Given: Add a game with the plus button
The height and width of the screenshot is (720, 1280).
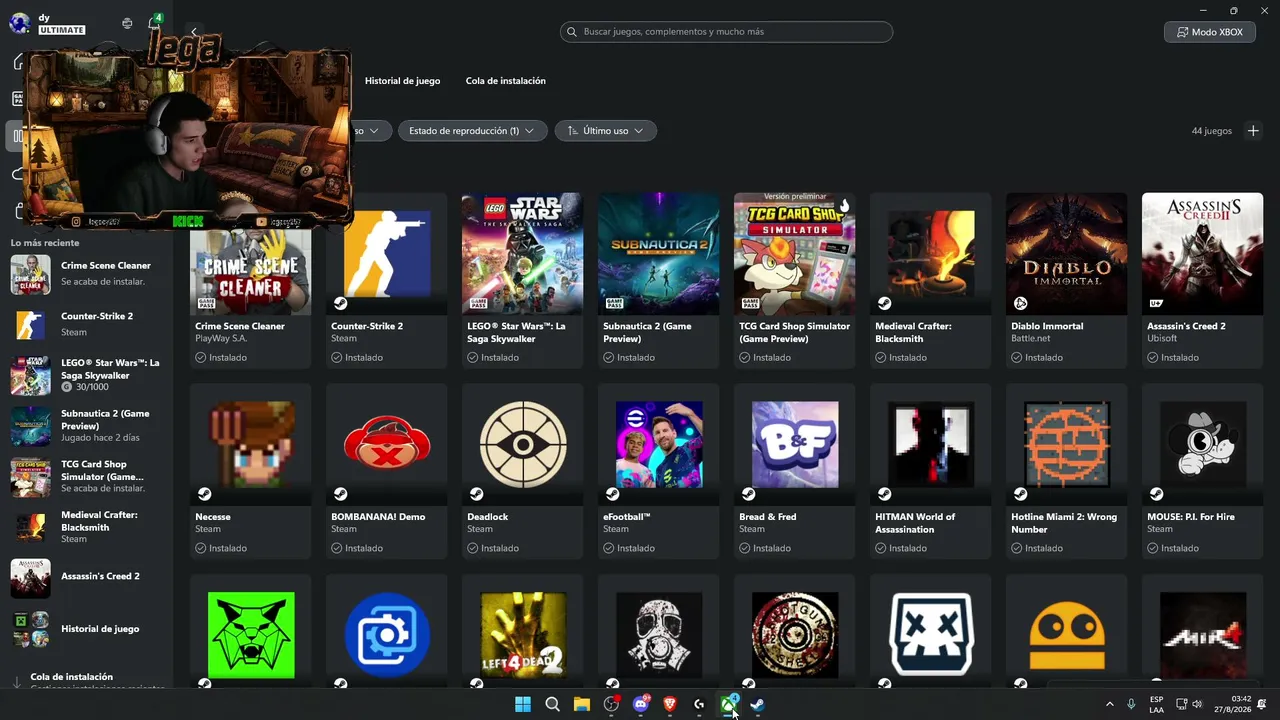Looking at the screenshot, I should coord(1253,131).
